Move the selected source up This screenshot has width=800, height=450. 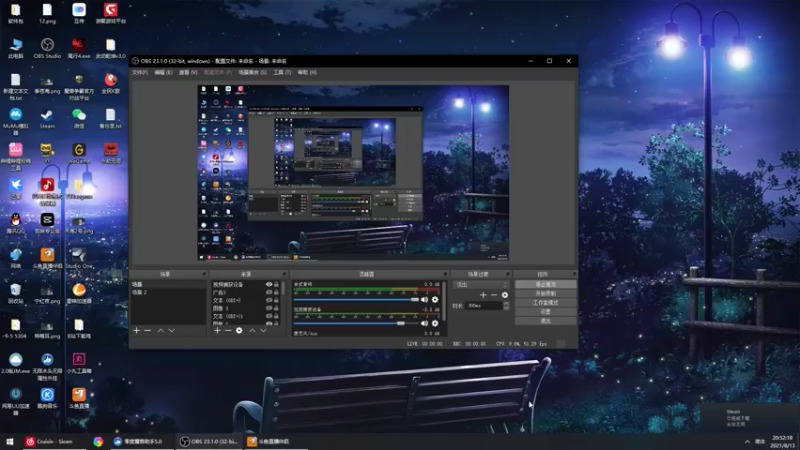252,331
